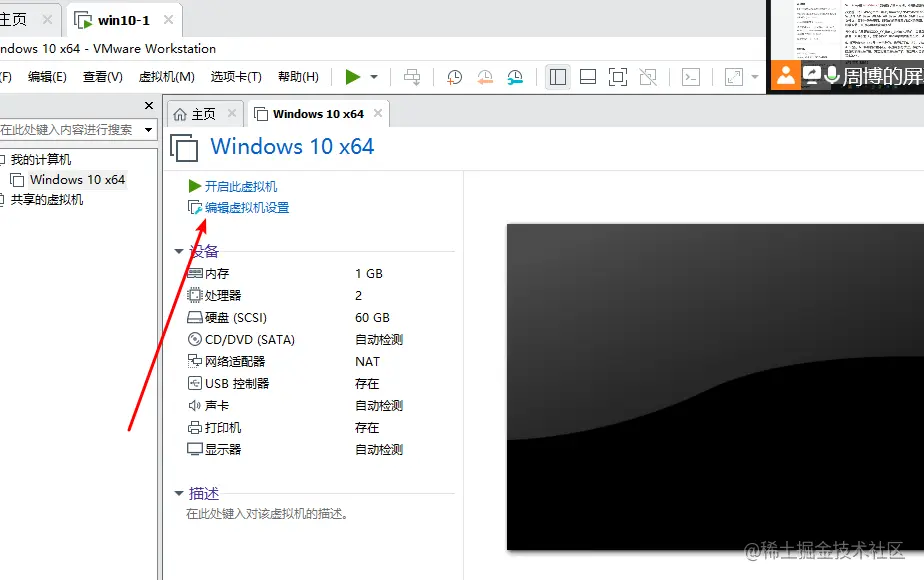Click description field 在此处键入对该虚拟机的描述

267,514
